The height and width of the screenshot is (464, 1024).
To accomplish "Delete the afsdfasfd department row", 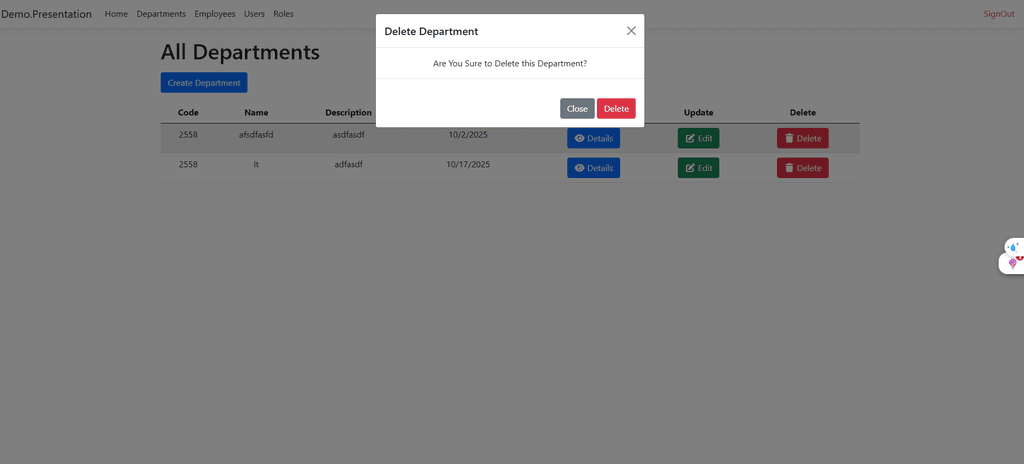I will [803, 139].
